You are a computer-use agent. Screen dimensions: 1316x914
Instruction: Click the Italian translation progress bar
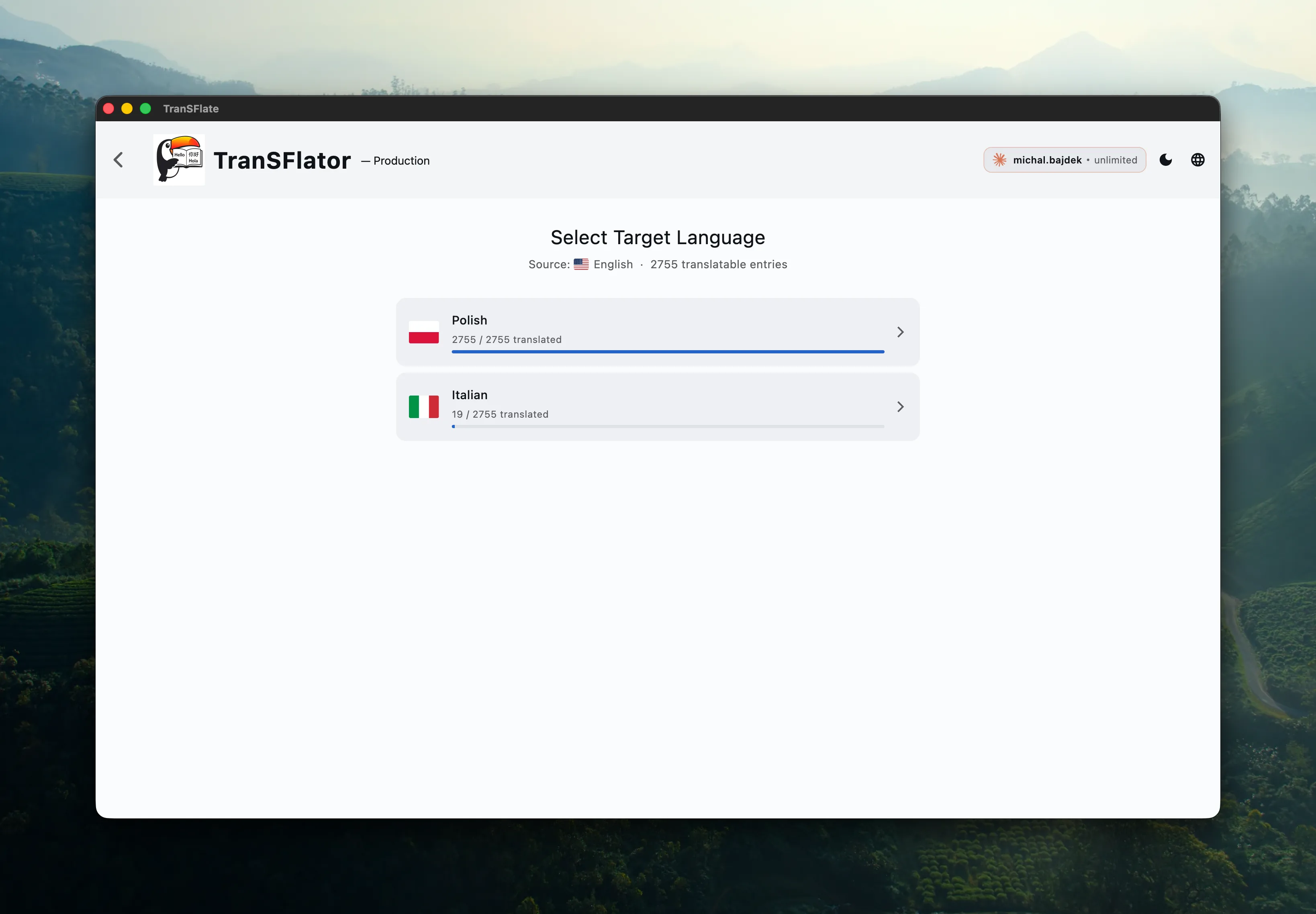tap(668, 426)
